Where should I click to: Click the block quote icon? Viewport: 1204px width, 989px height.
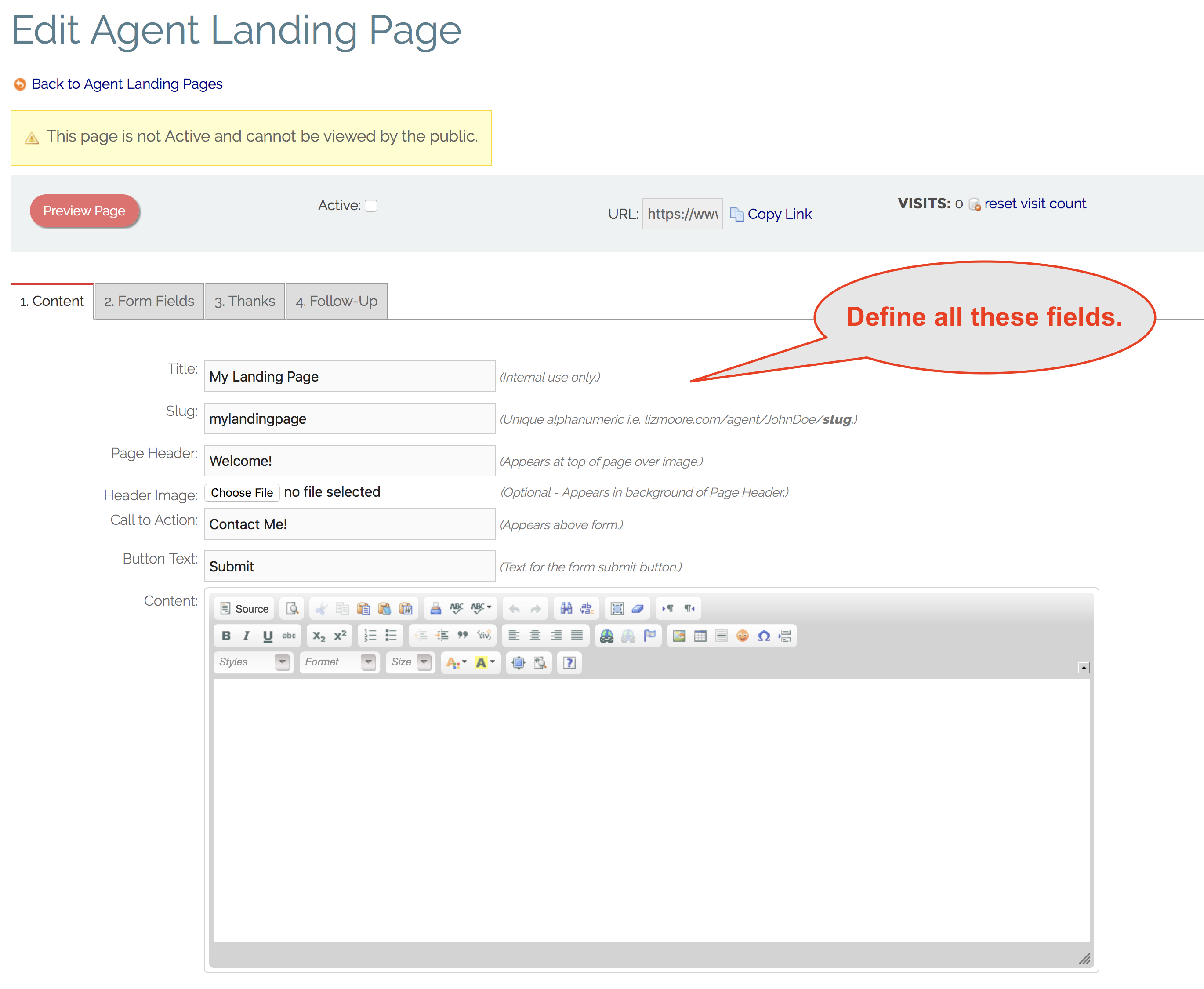(x=462, y=636)
